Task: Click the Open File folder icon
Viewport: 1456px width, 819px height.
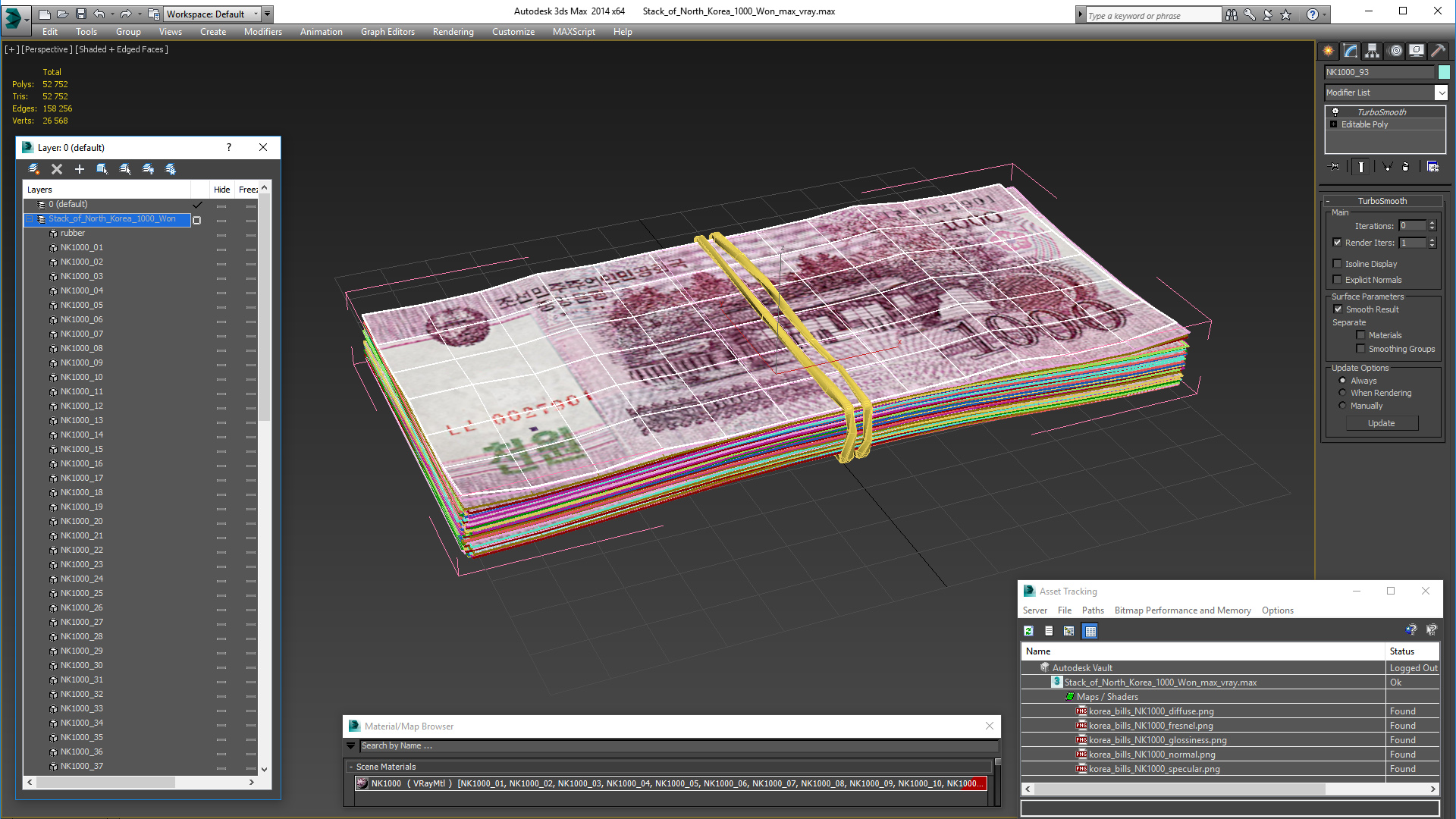Action: click(63, 14)
